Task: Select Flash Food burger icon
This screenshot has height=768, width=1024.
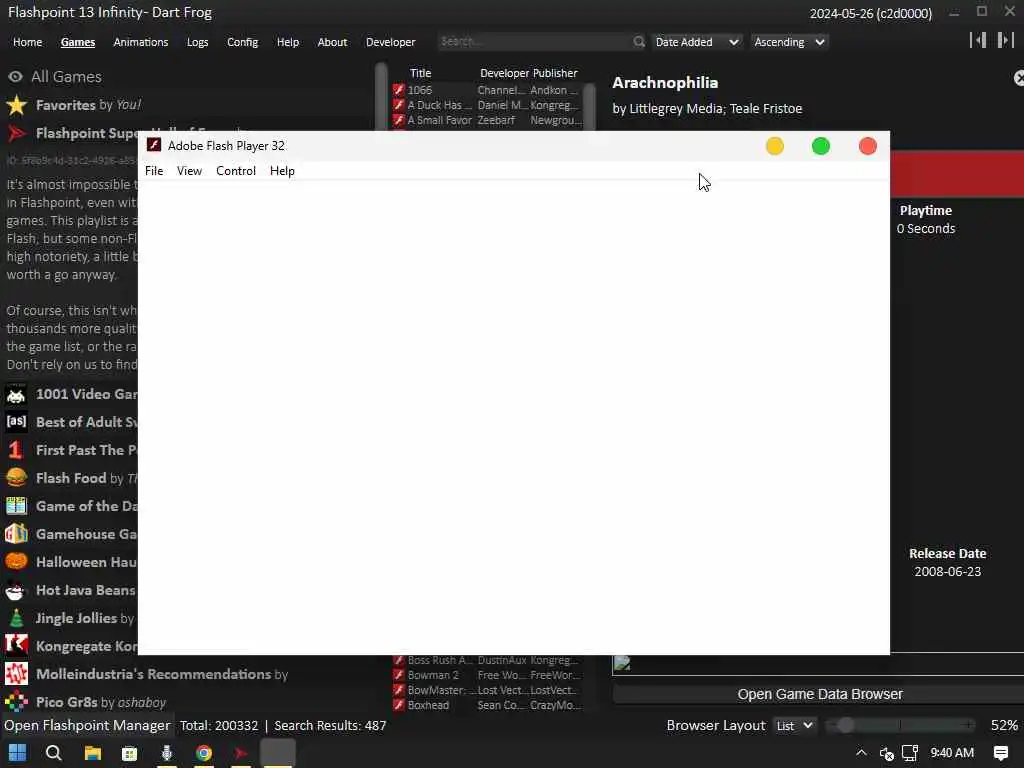Action: 16,478
